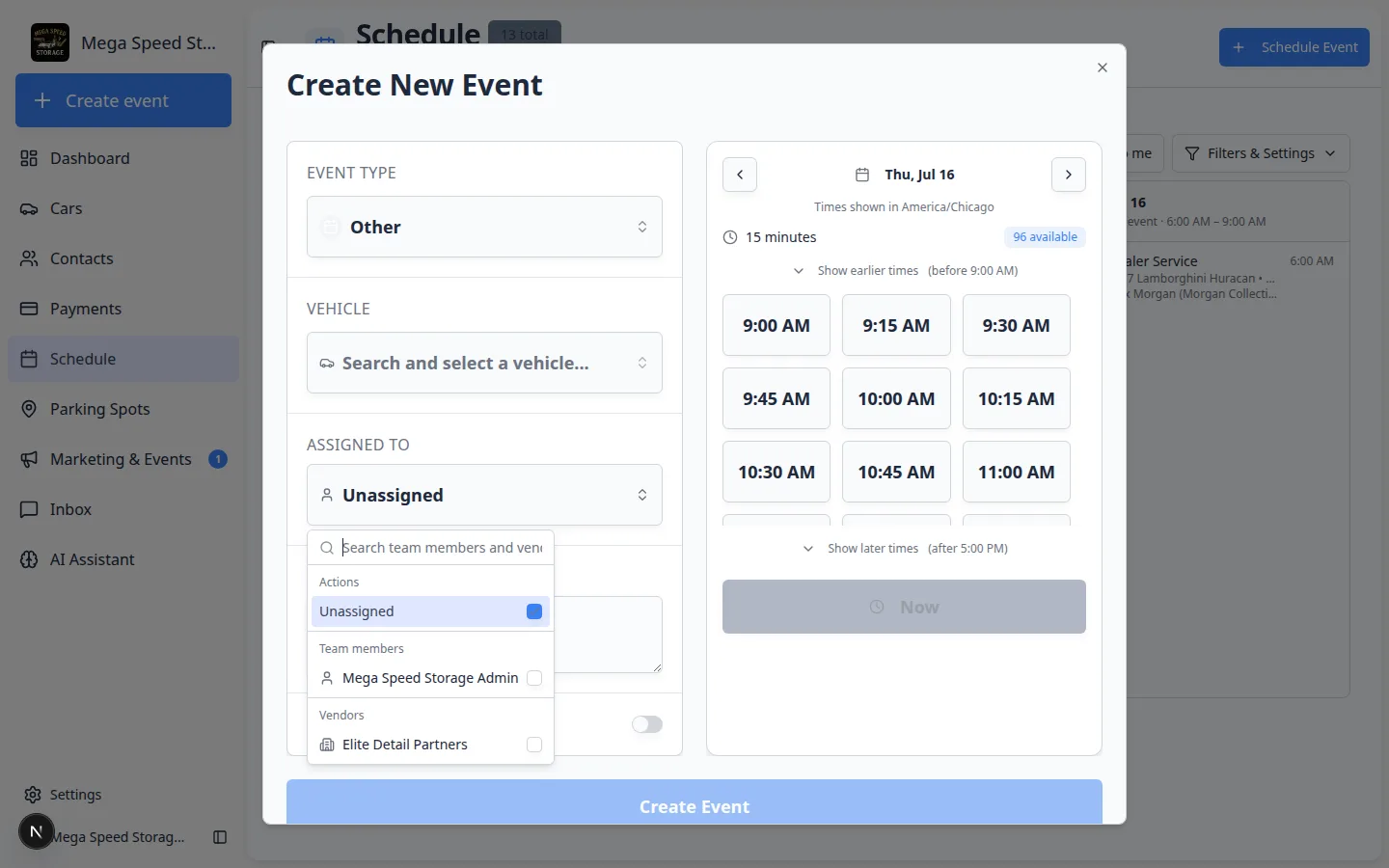The width and height of the screenshot is (1389, 868).
Task: Select Payments in the sidebar menu
Action: click(123, 309)
